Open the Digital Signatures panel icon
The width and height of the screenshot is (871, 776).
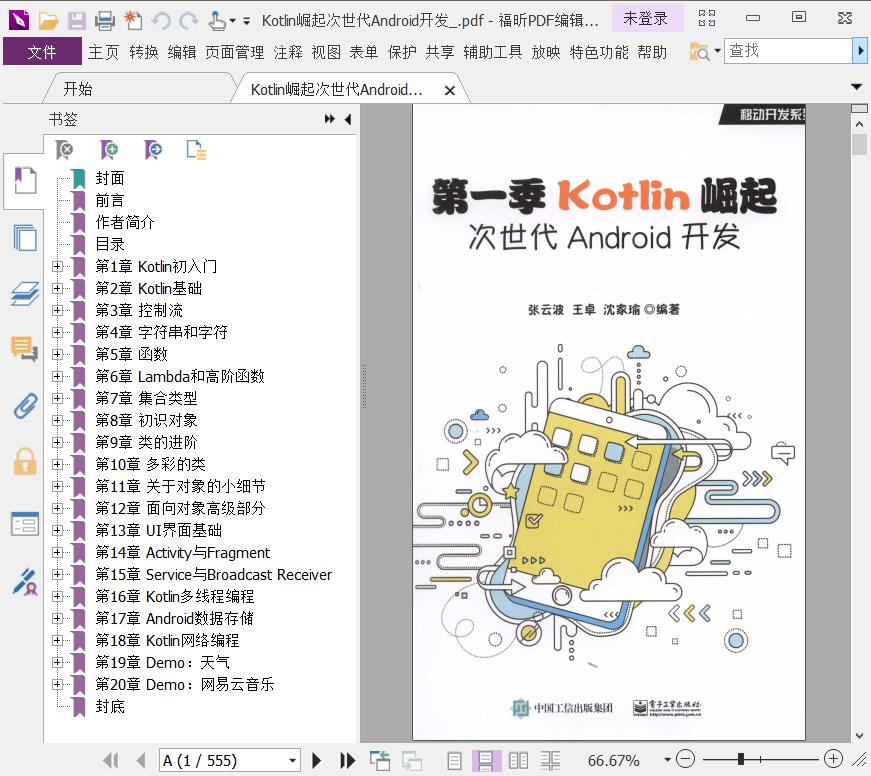25,582
